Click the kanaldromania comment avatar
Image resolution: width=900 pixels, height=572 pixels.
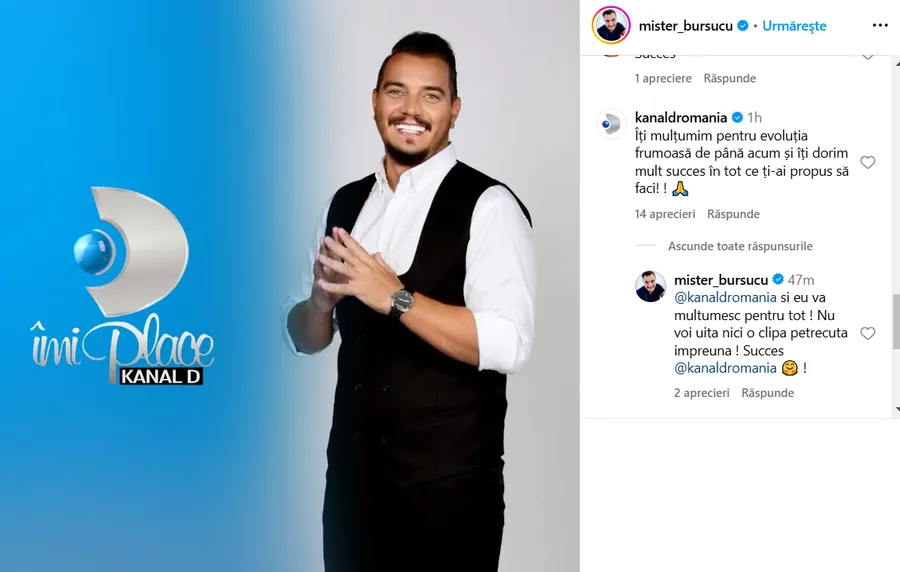pyautogui.click(x=611, y=123)
